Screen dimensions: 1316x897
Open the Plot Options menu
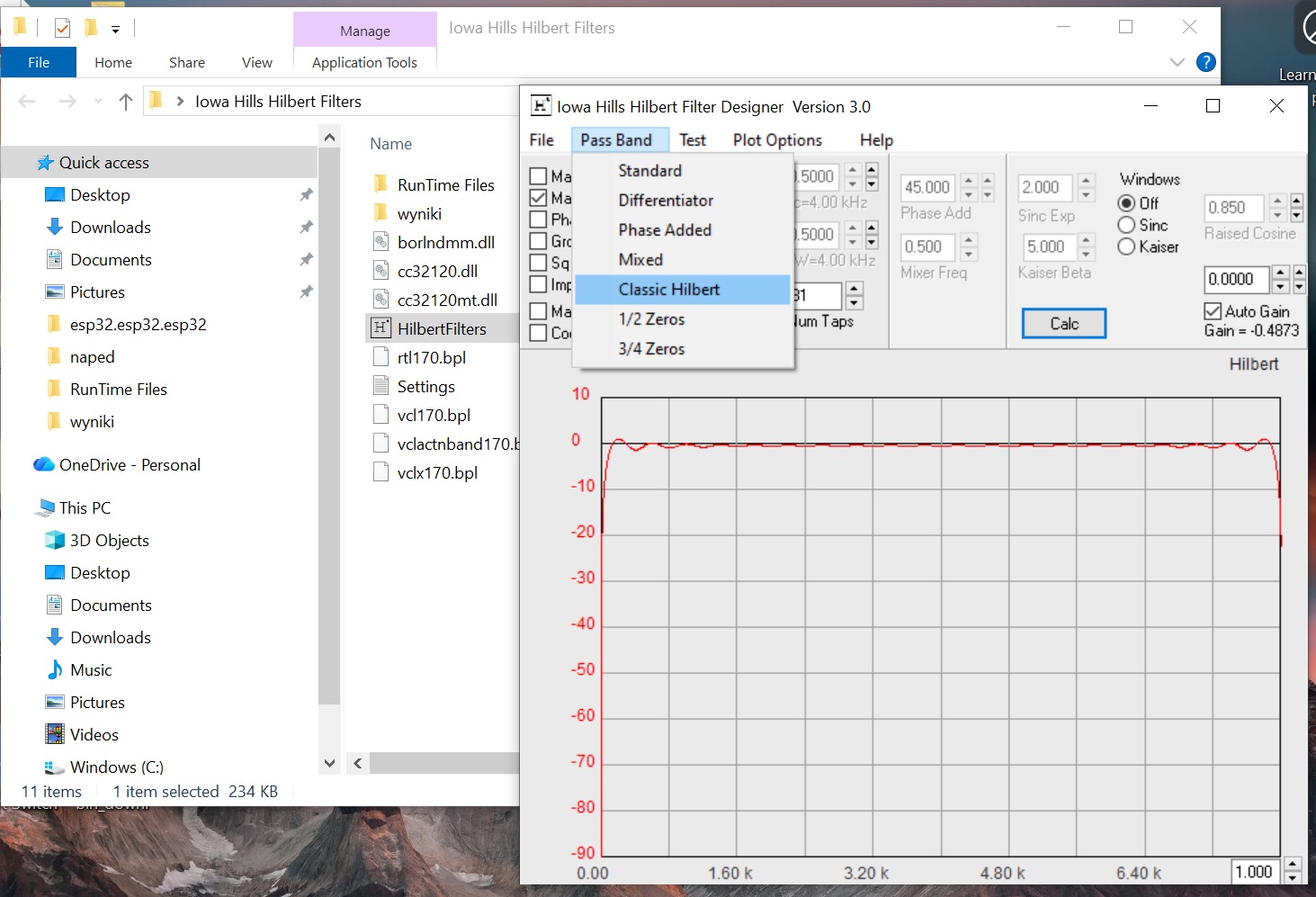point(777,140)
